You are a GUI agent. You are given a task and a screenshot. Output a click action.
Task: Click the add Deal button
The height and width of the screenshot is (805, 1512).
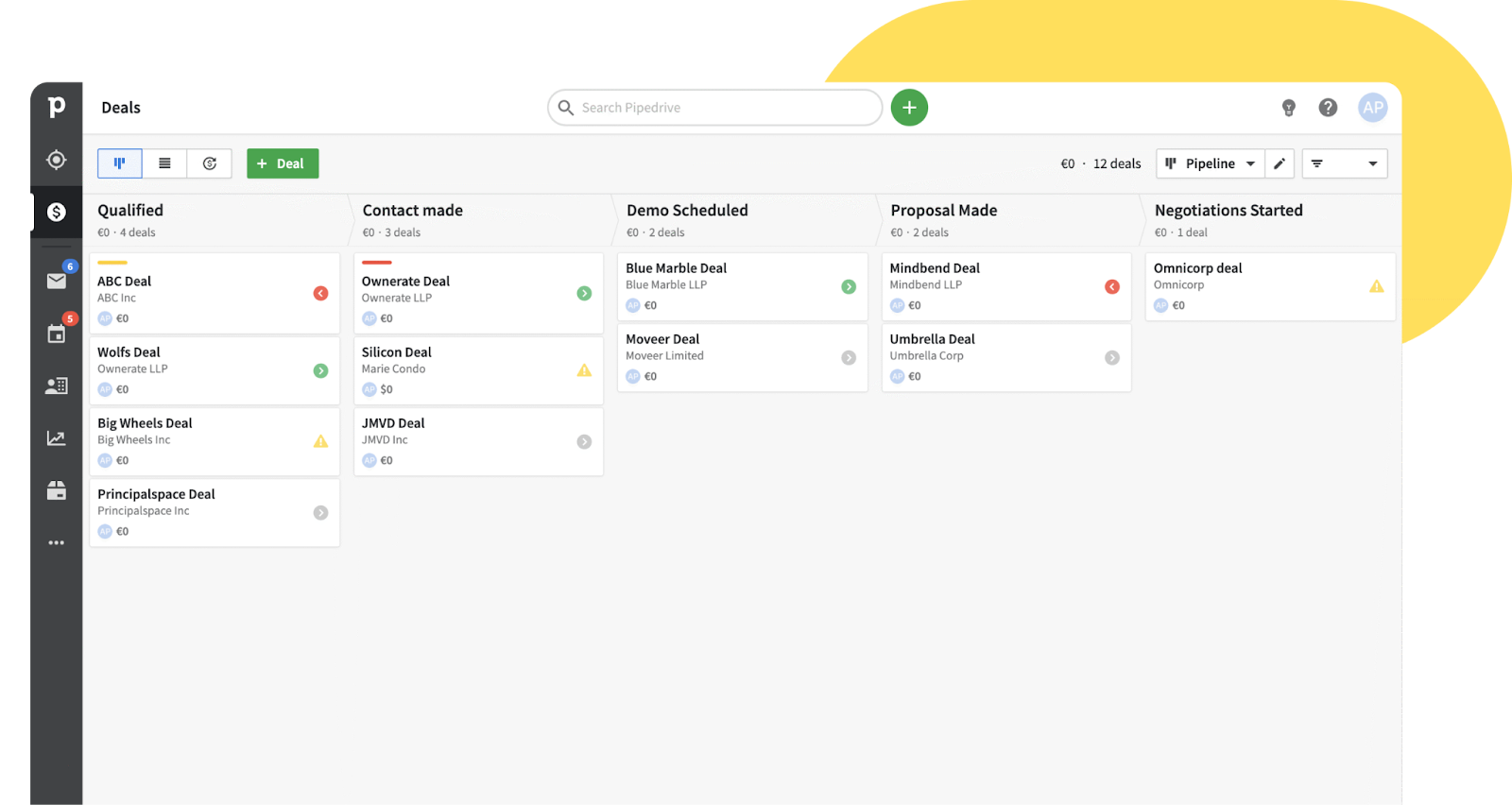click(x=283, y=163)
